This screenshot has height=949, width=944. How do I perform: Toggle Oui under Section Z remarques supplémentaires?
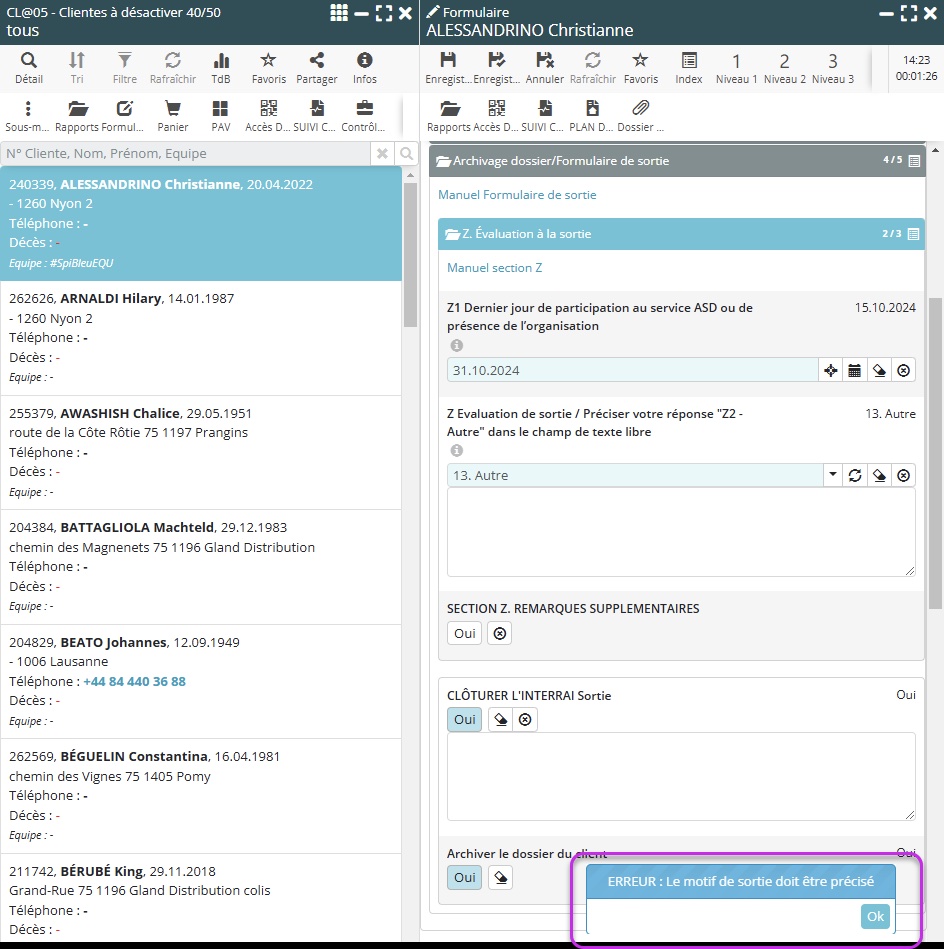pos(464,633)
